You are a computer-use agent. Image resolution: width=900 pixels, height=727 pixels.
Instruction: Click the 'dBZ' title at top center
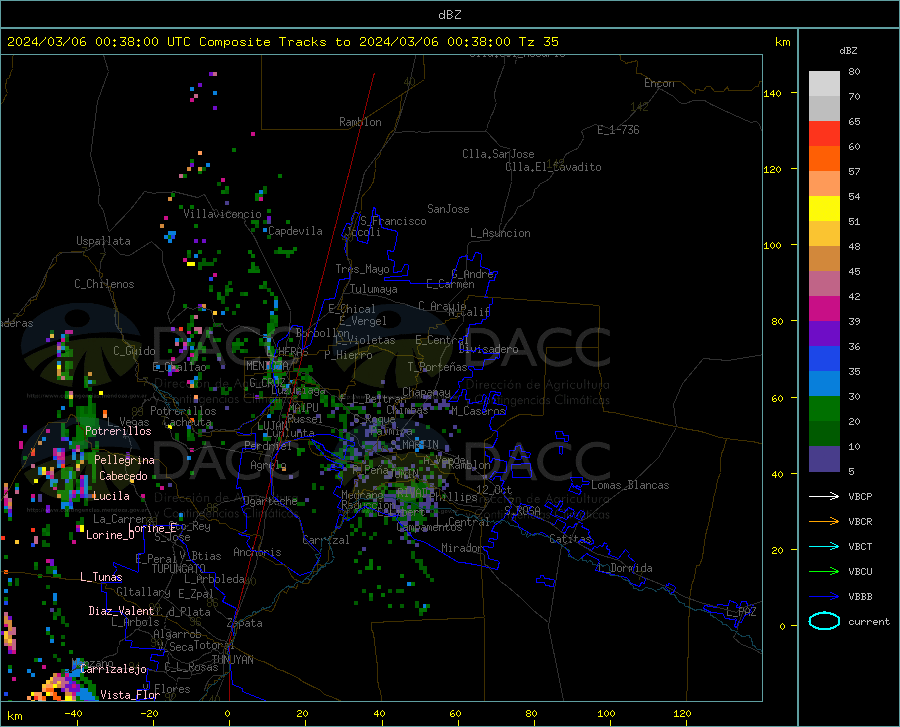point(449,15)
